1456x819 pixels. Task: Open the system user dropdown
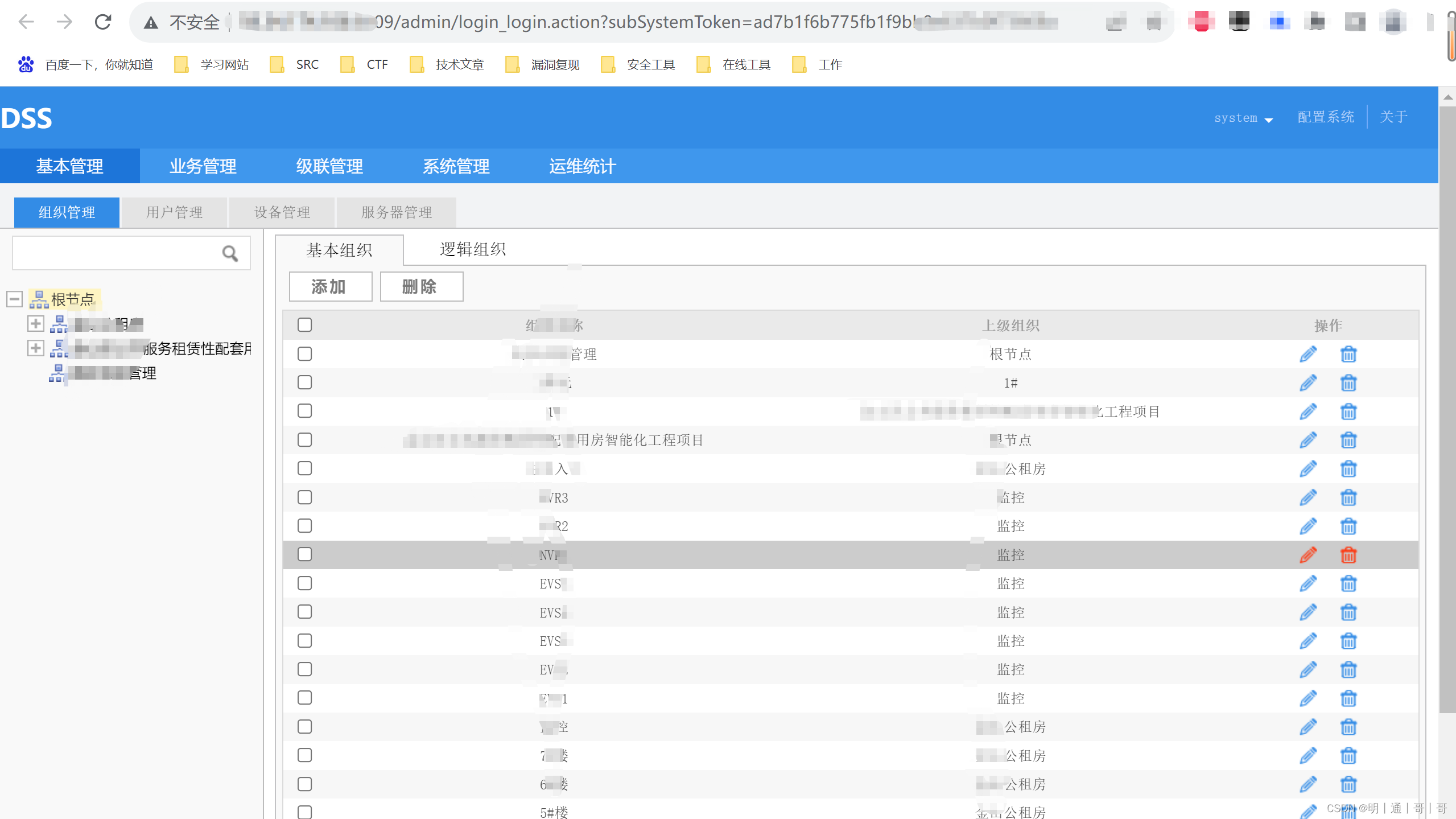click(x=1243, y=118)
